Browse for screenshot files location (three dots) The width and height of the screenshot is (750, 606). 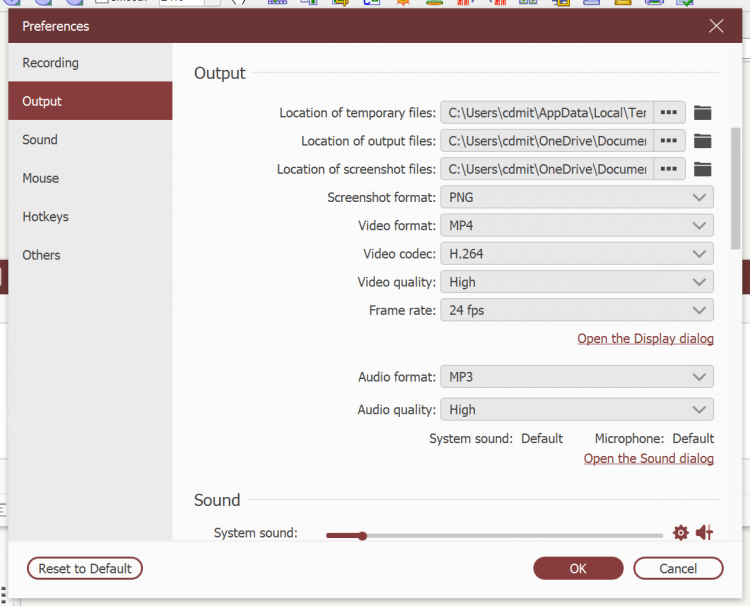coord(670,169)
